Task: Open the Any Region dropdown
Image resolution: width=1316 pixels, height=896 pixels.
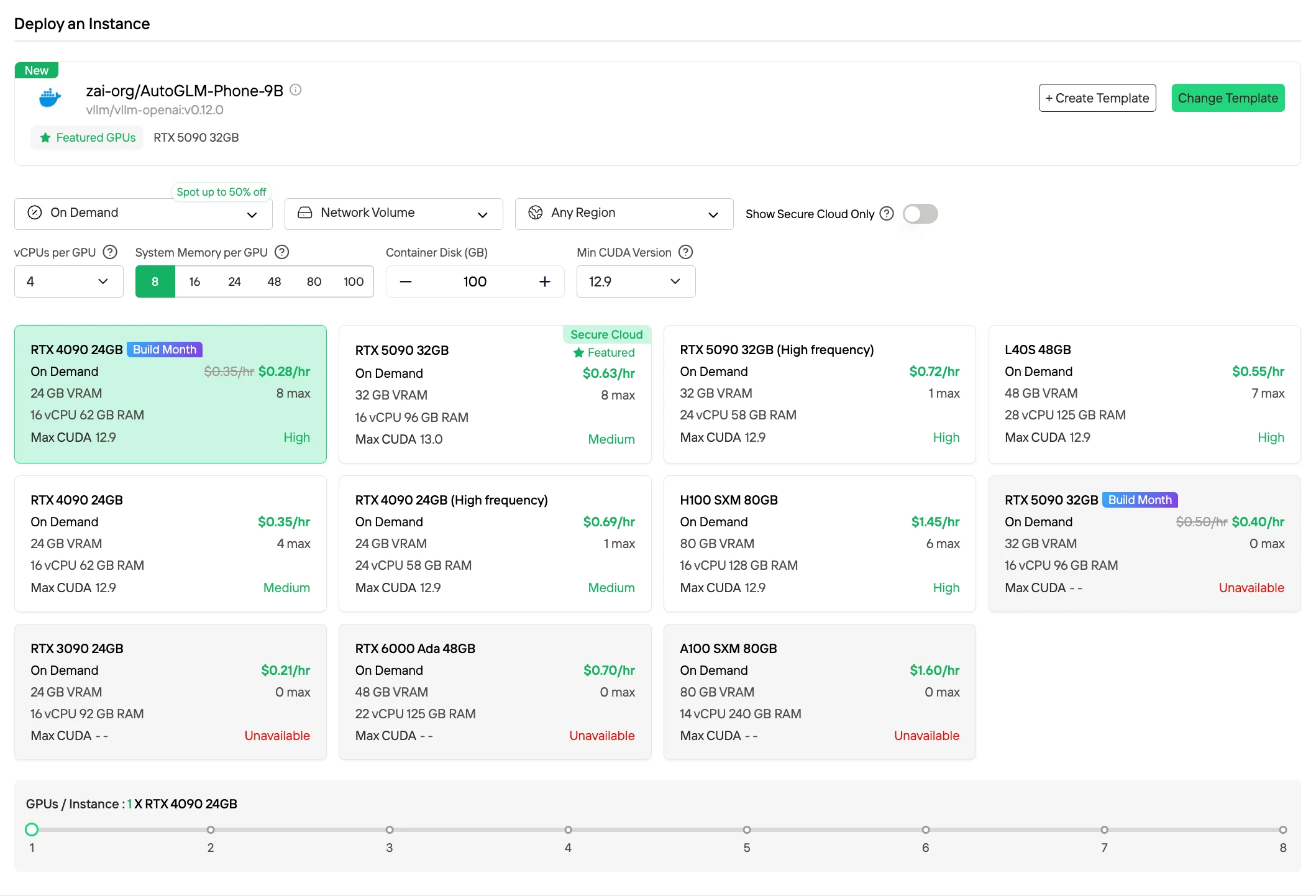Action: [624, 214]
